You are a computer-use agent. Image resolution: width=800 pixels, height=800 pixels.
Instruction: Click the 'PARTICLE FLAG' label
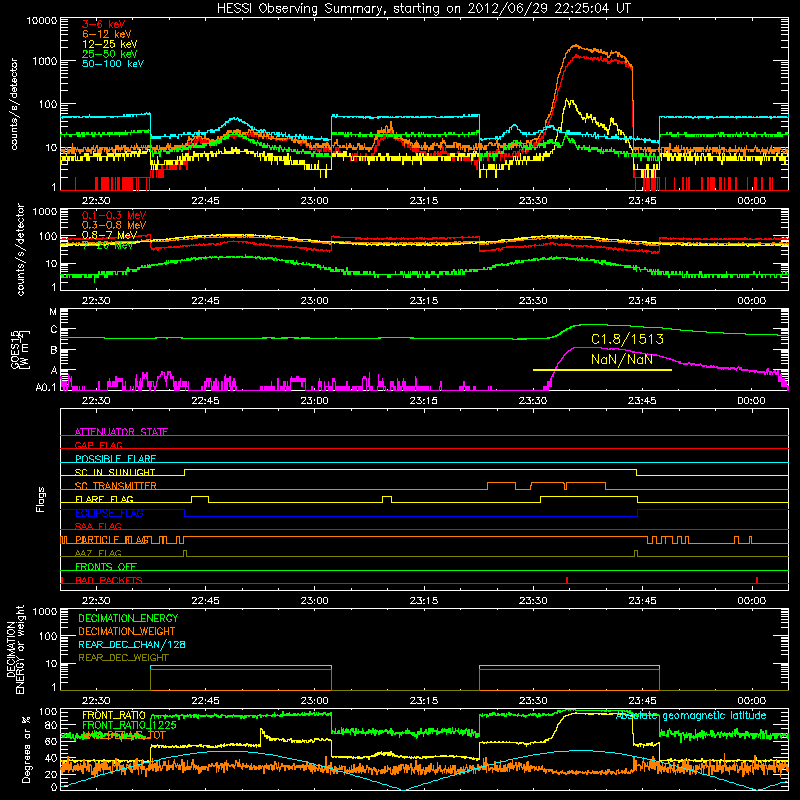112,539
